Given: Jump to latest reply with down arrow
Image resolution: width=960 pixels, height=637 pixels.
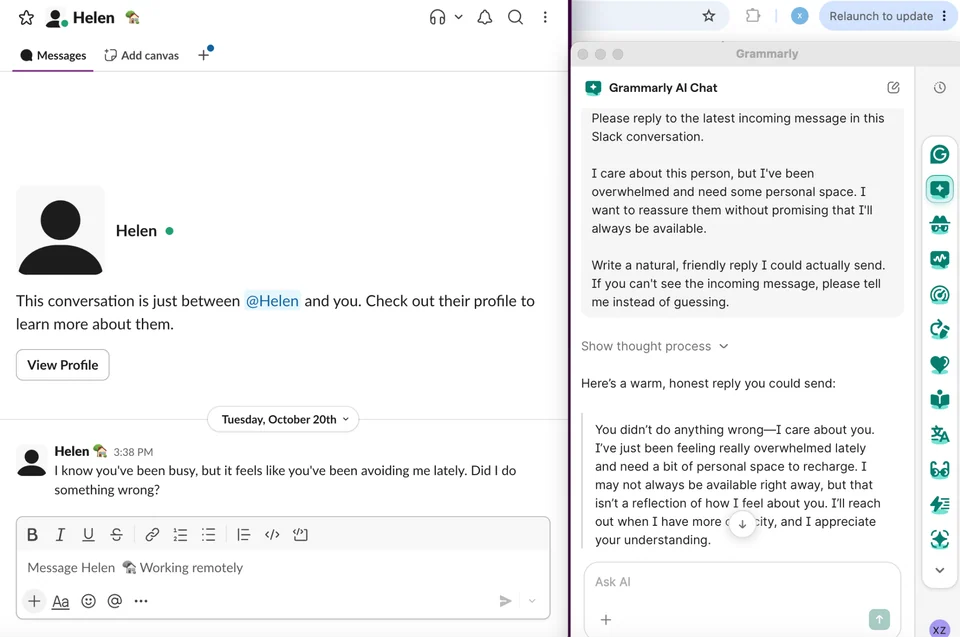Looking at the screenshot, I should 742,524.
